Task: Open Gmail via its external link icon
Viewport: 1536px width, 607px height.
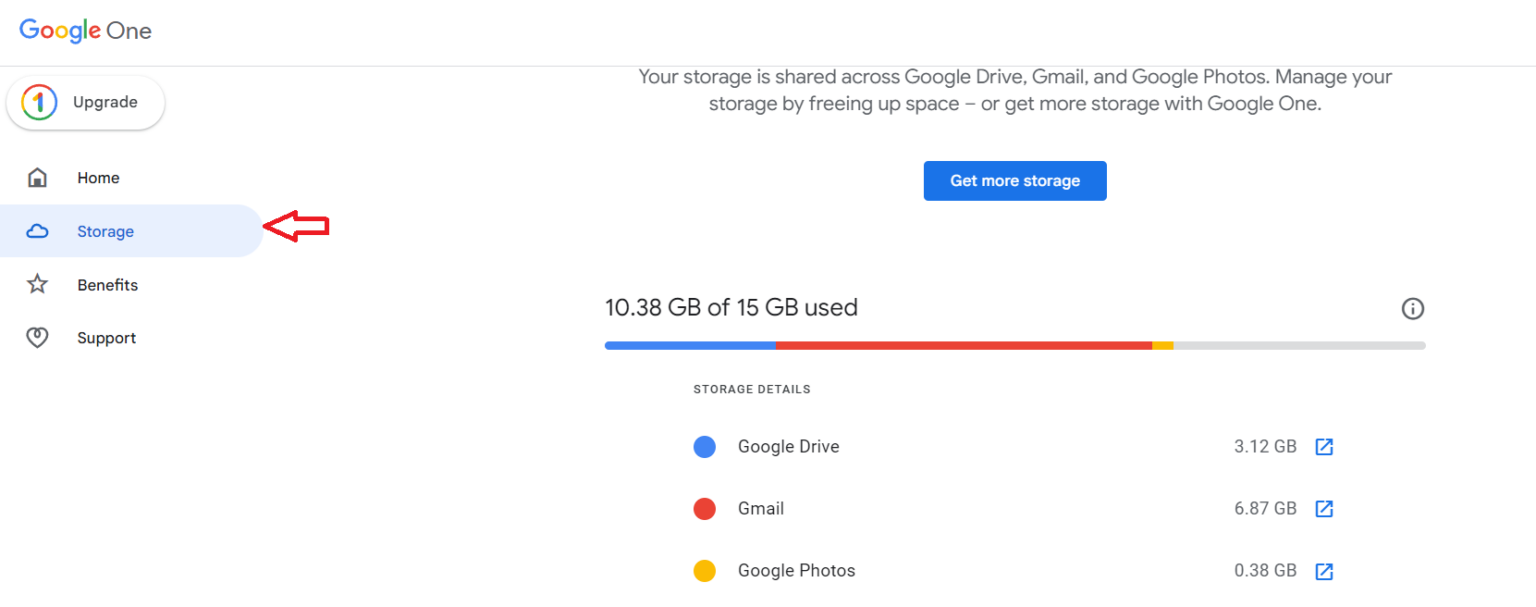Action: click(x=1324, y=508)
